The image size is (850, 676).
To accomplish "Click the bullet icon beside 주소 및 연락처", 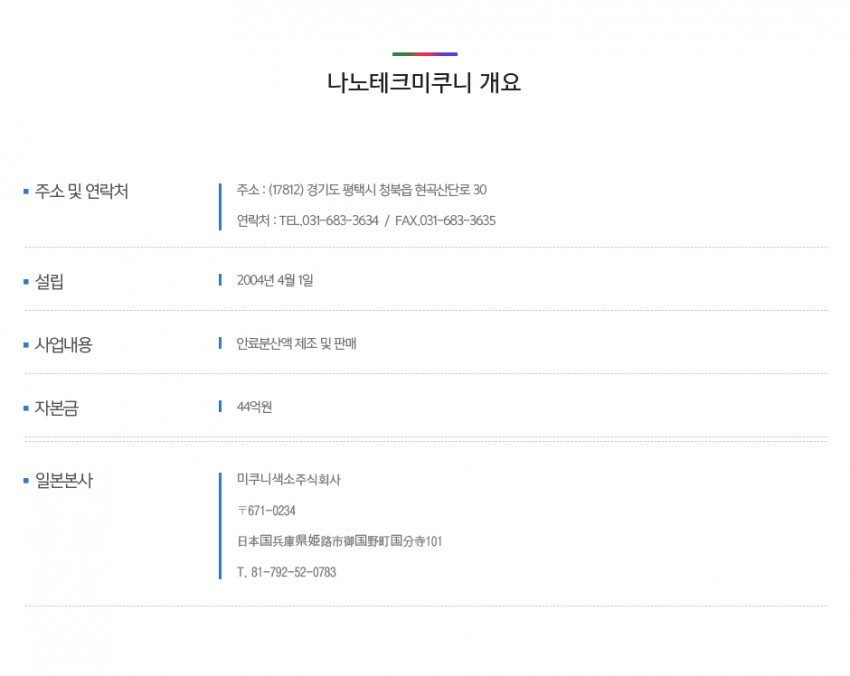I will 26,191.
